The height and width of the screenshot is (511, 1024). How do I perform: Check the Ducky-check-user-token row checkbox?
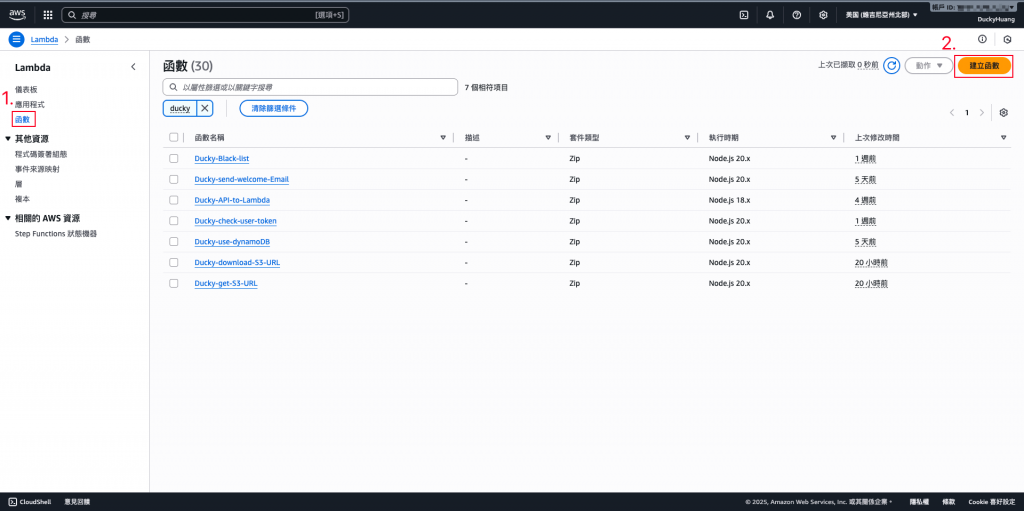click(x=173, y=221)
